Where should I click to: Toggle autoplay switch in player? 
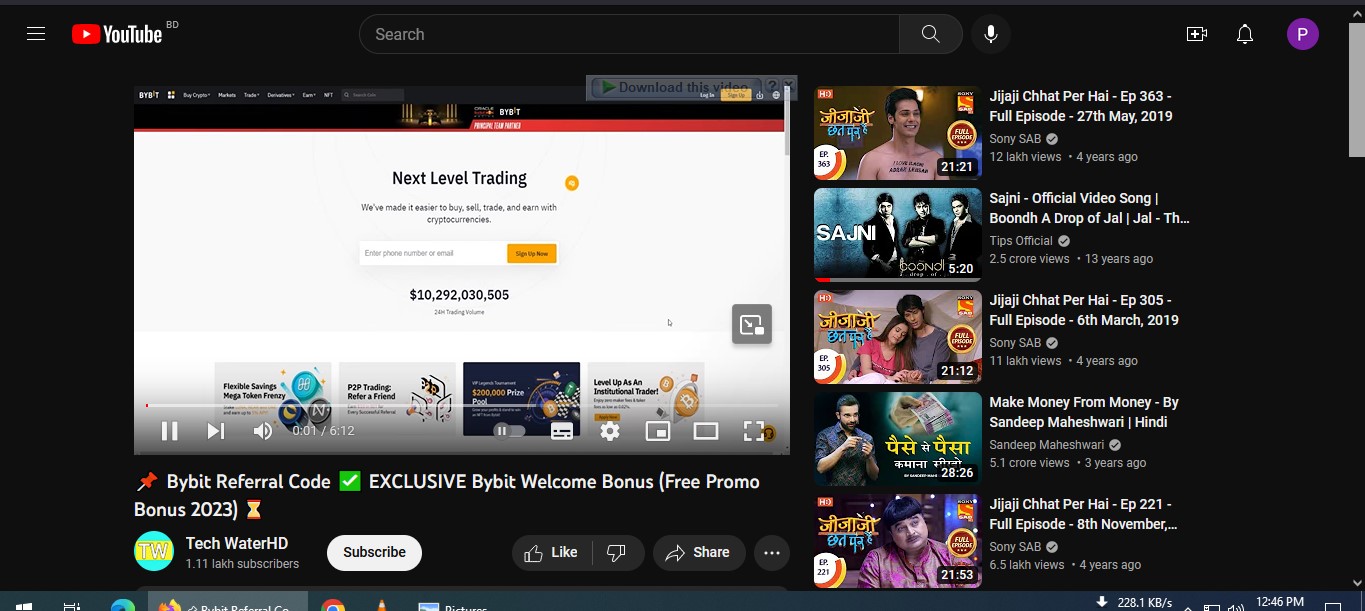(x=509, y=431)
